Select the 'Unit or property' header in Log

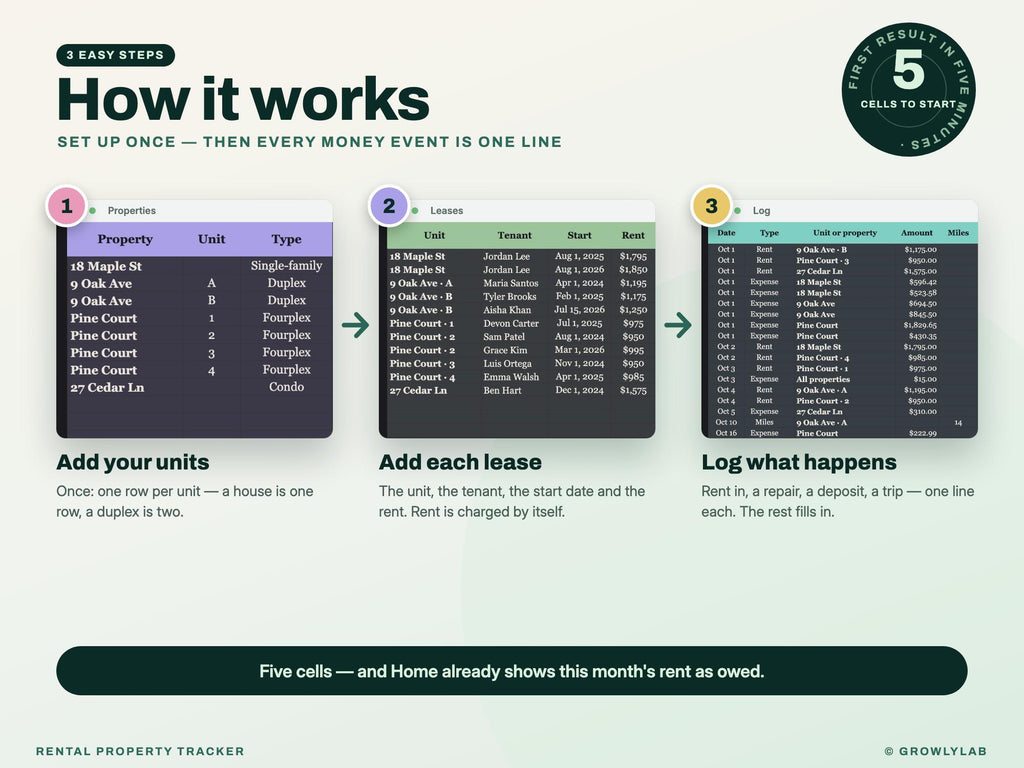coord(844,232)
